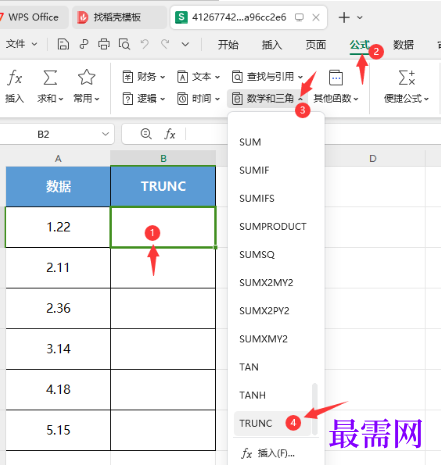Select column D header

coord(373,158)
